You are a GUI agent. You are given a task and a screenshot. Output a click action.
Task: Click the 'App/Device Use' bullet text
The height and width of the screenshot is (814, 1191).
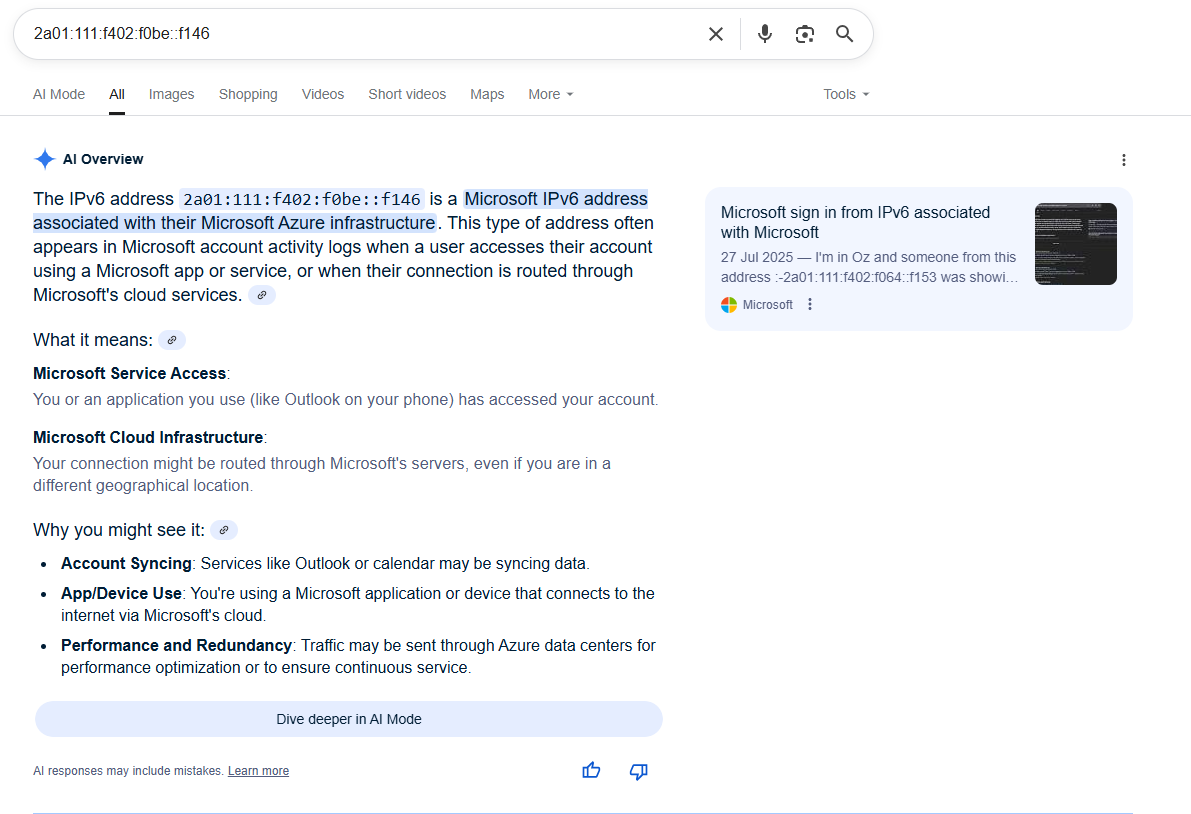tap(122, 593)
